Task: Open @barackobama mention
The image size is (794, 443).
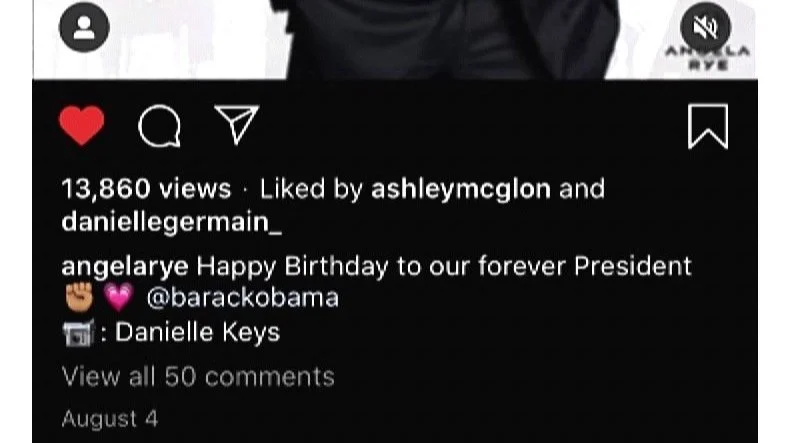Action: (x=243, y=298)
